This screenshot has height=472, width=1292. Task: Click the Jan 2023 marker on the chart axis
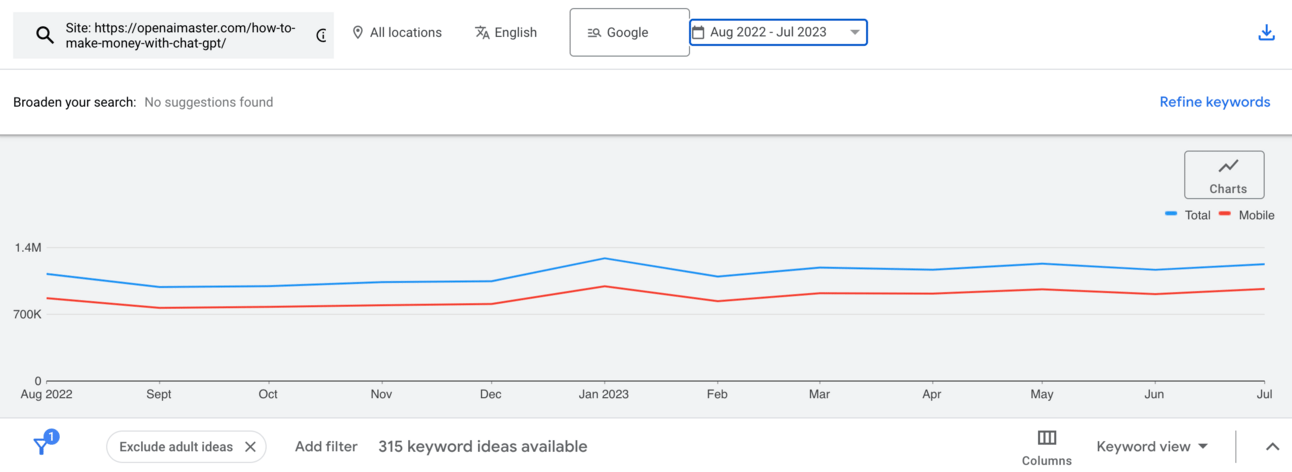[x=603, y=394]
